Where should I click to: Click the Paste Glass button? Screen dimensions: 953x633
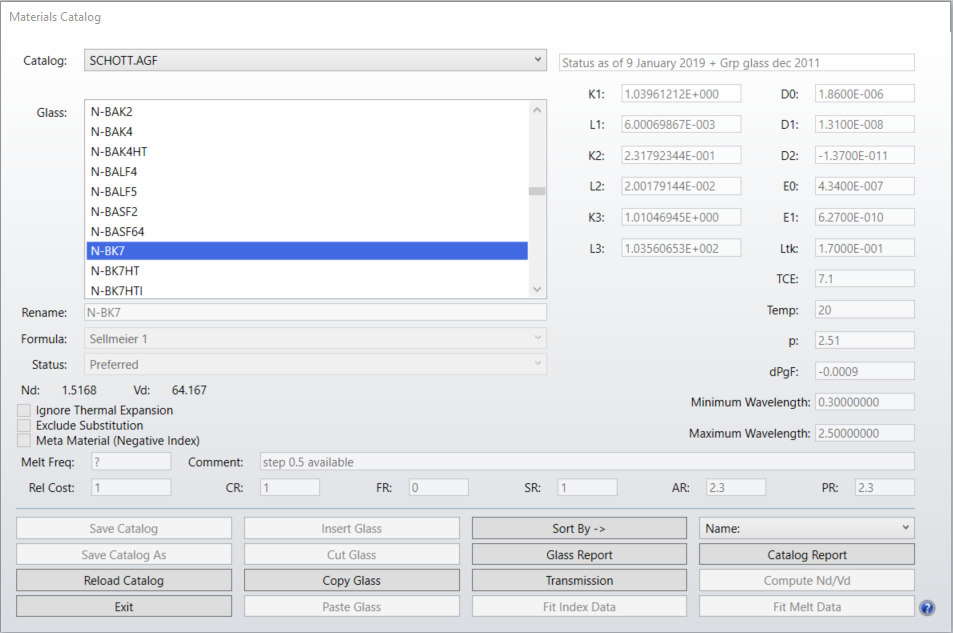[352, 607]
